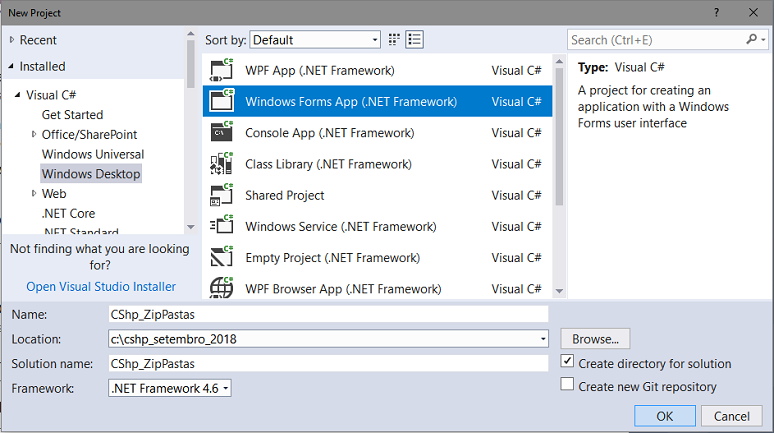
Task: Select Installed label in left pane
Action: point(42,66)
